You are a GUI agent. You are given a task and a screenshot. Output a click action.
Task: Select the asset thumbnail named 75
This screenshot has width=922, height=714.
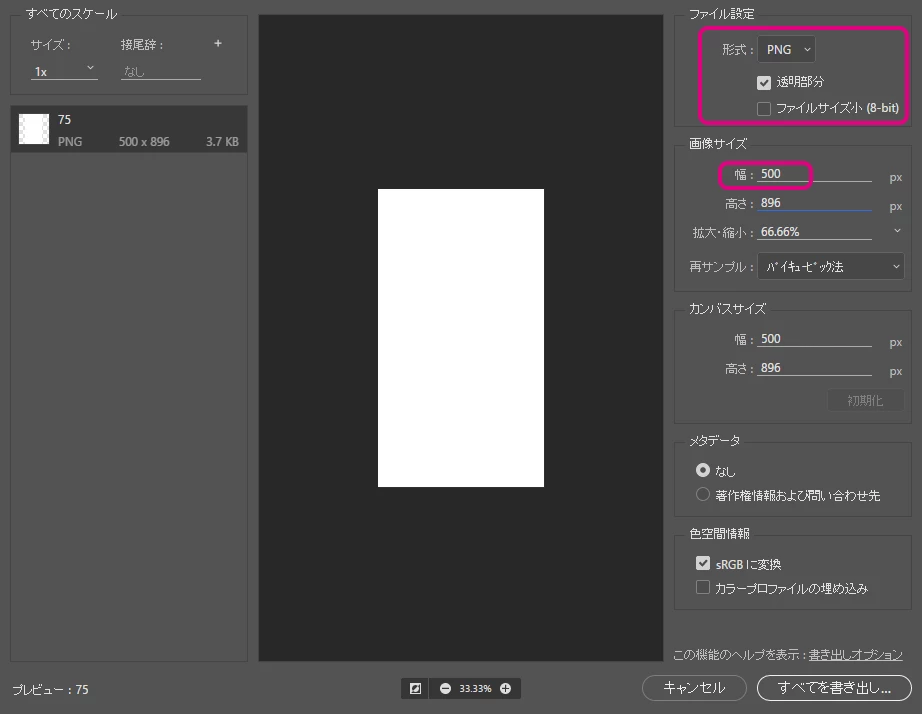click(x=34, y=129)
